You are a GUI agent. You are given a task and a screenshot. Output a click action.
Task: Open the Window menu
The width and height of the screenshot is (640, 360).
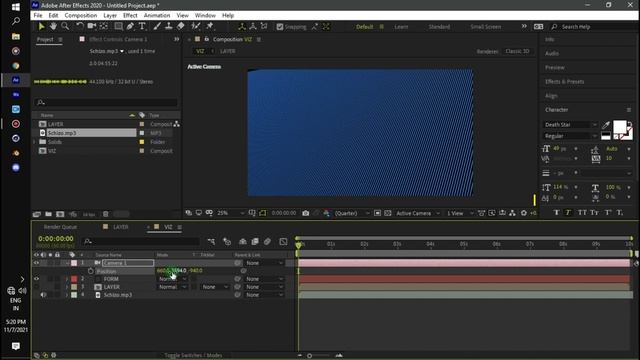coord(205,16)
